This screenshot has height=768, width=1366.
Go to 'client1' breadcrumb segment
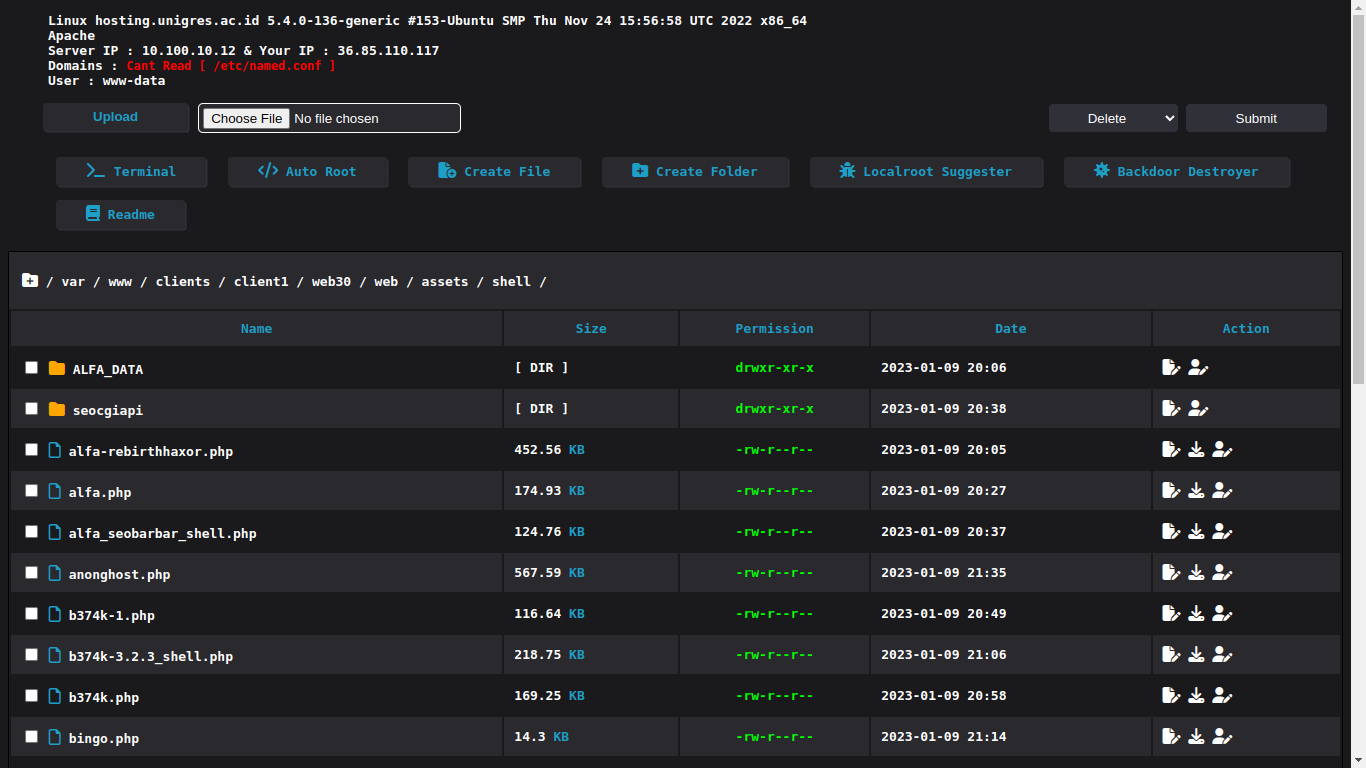tap(261, 282)
